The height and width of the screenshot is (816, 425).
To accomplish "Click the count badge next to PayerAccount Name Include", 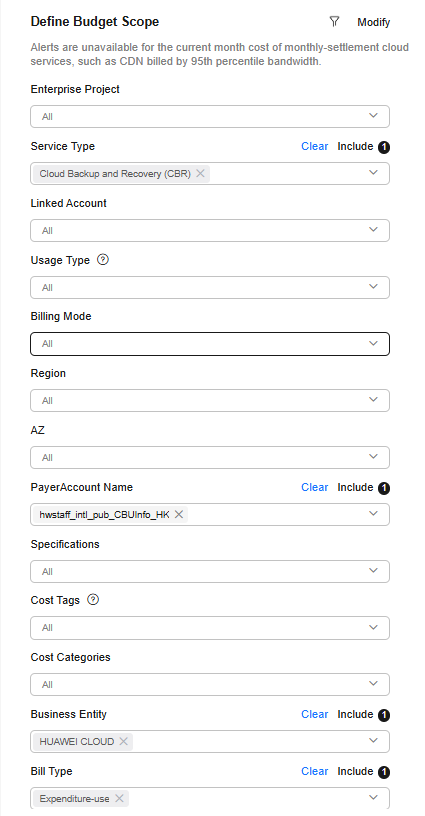I will point(384,488).
